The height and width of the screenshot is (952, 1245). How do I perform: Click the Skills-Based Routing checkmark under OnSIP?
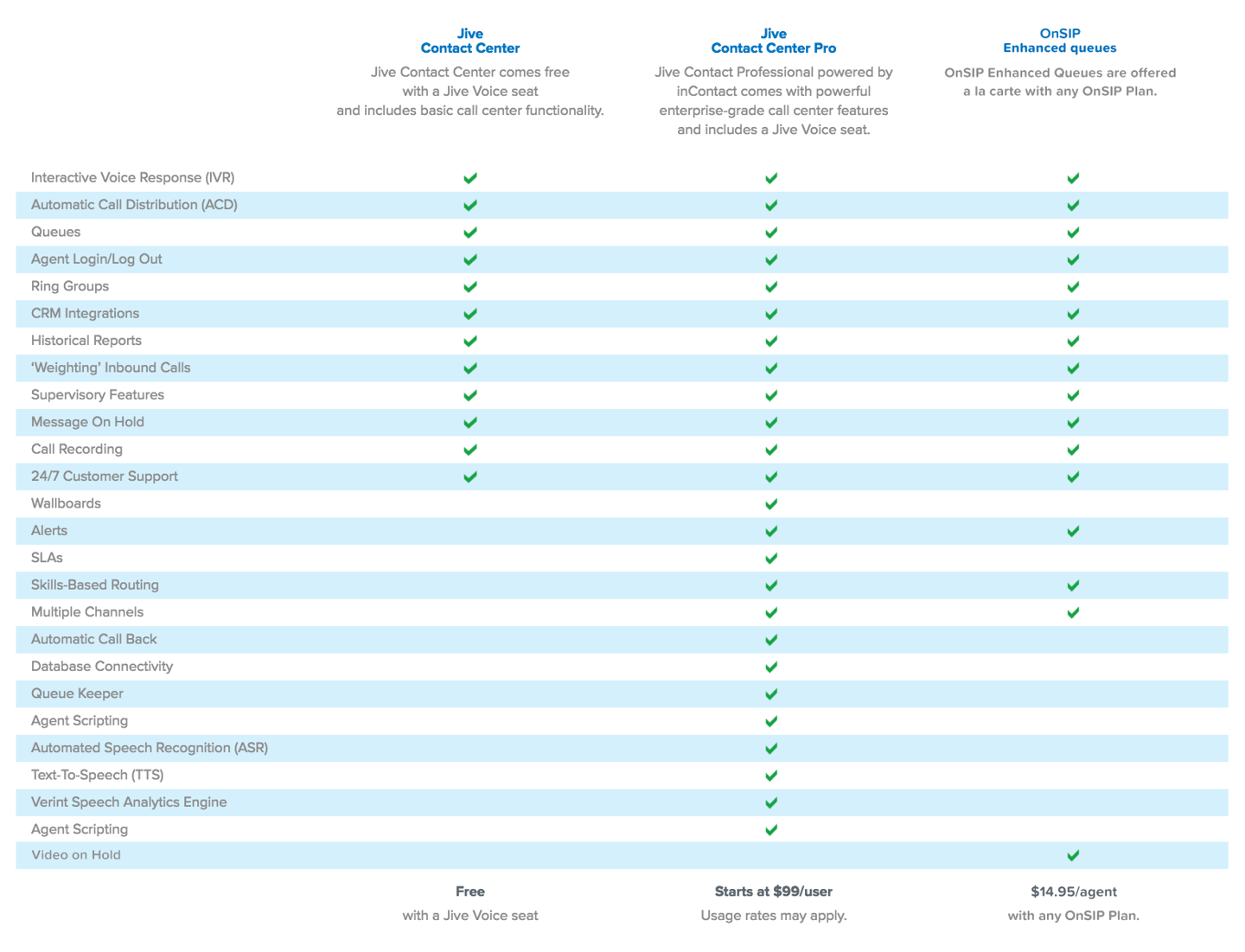(x=1073, y=585)
